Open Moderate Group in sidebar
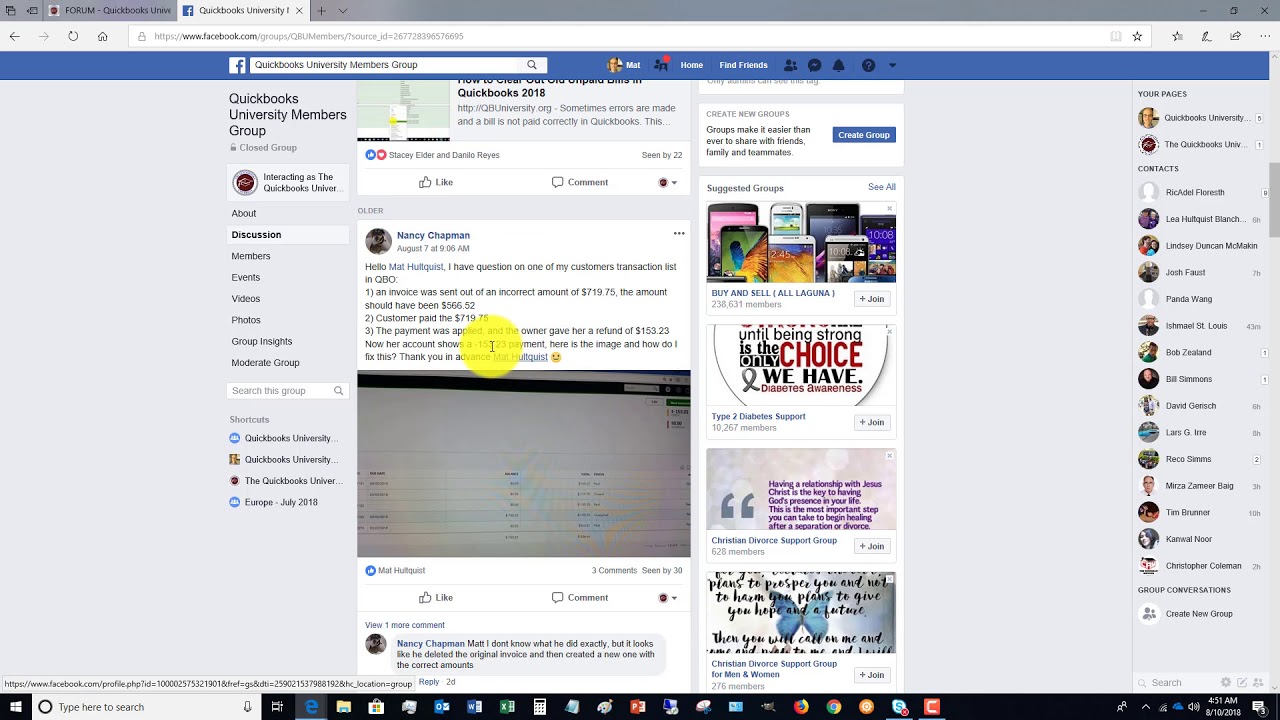This screenshot has width=1280, height=720. [265, 363]
